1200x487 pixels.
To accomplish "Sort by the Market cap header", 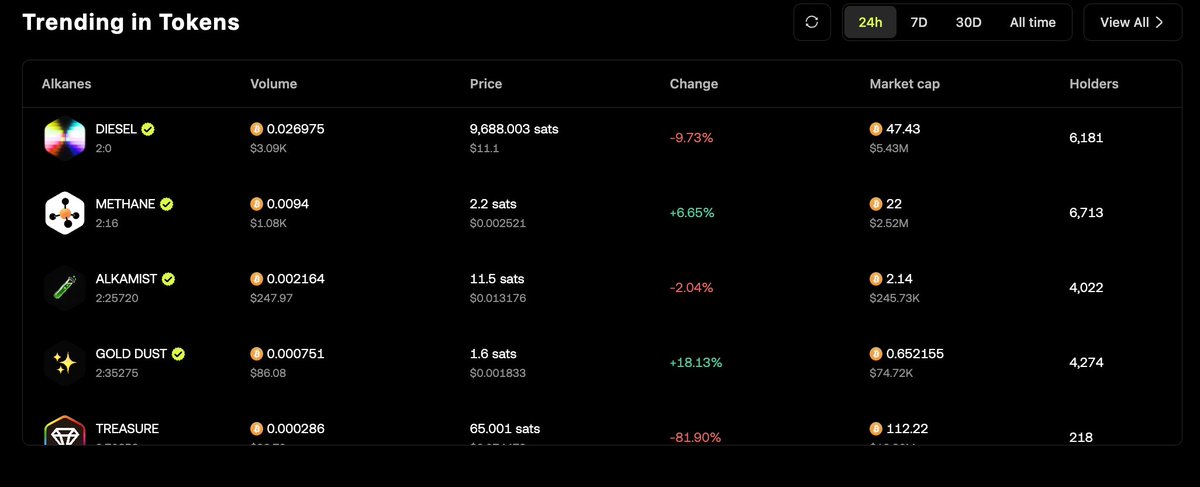I will [904, 84].
